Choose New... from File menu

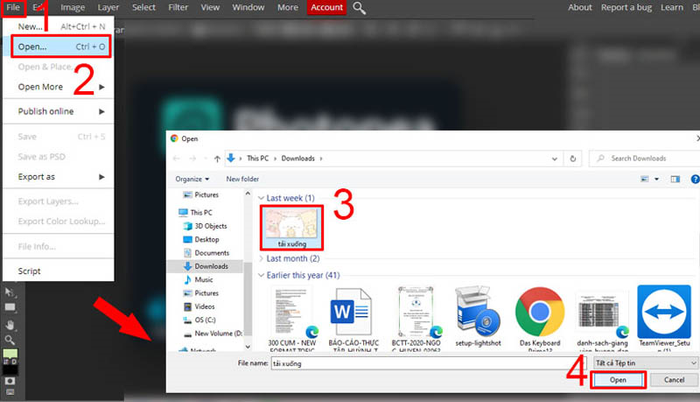pyautogui.click(x=58, y=27)
